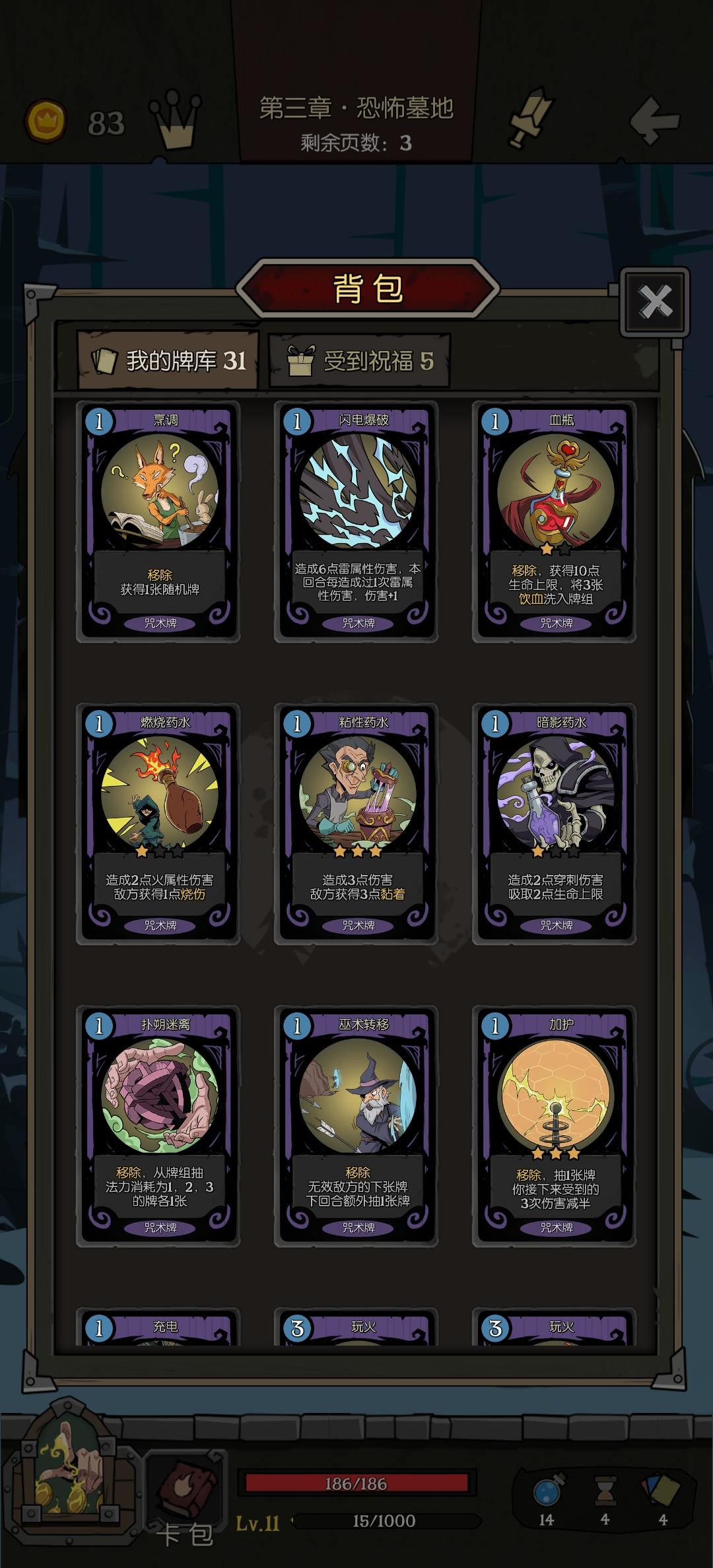Open the 扑朔迷离 puzzle card
713x1568 pixels.
point(158,1126)
